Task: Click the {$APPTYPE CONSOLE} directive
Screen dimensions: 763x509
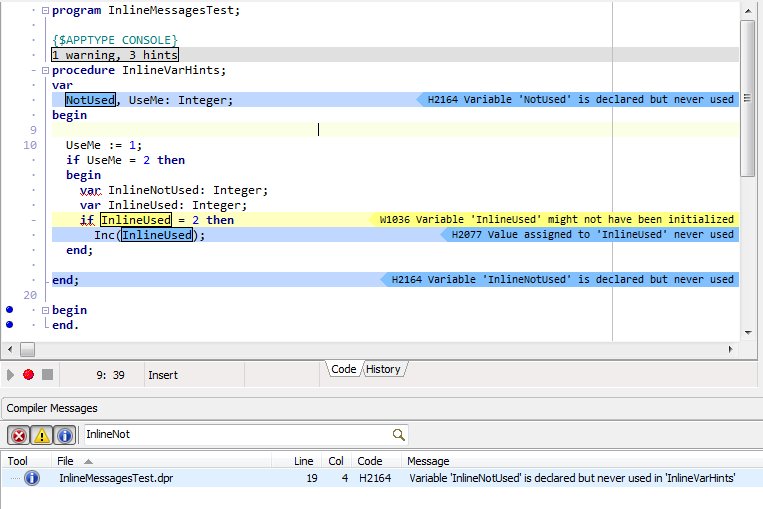Action: [x=115, y=40]
